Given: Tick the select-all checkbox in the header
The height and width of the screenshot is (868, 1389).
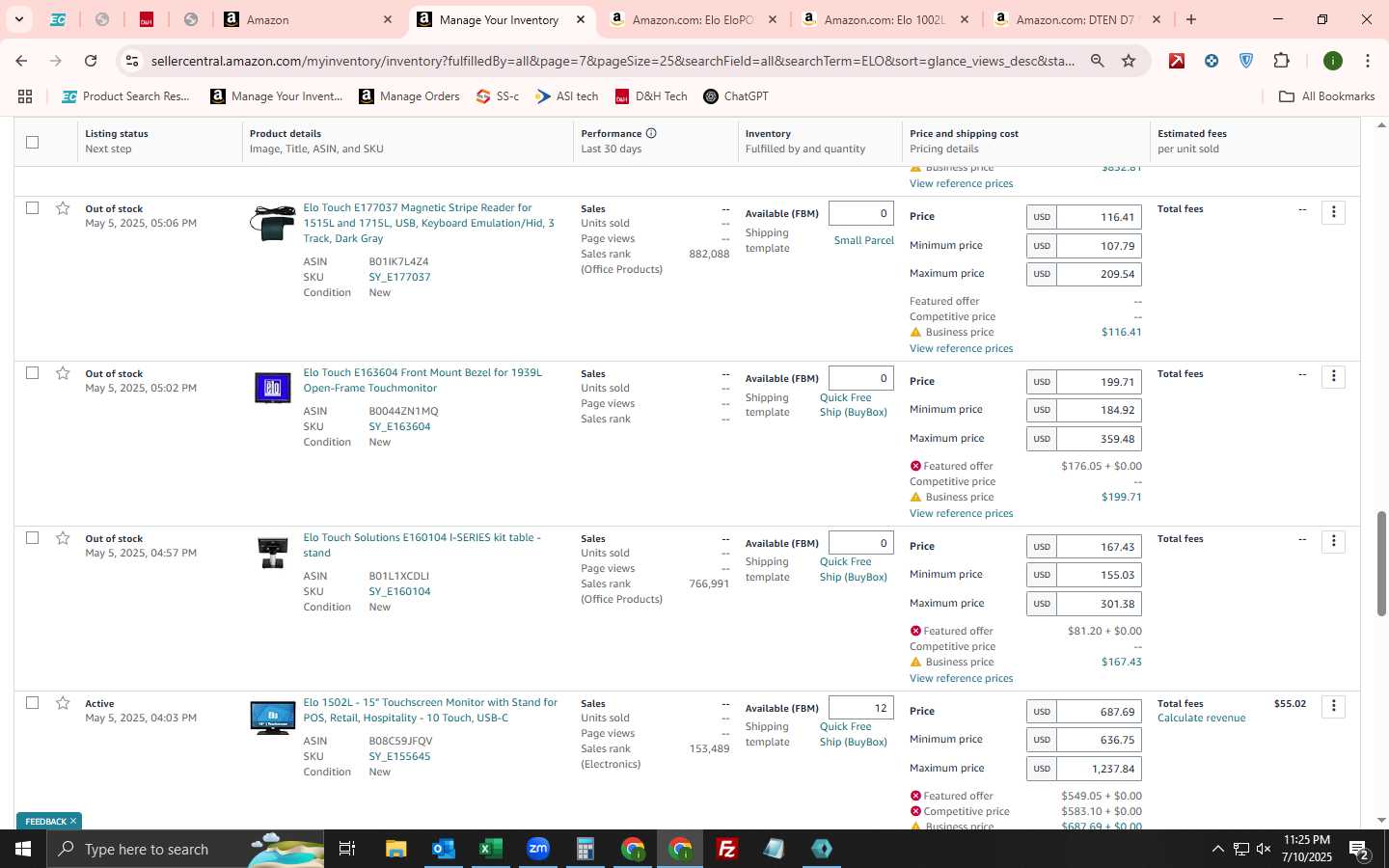Looking at the screenshot, I should click(32, 142).
